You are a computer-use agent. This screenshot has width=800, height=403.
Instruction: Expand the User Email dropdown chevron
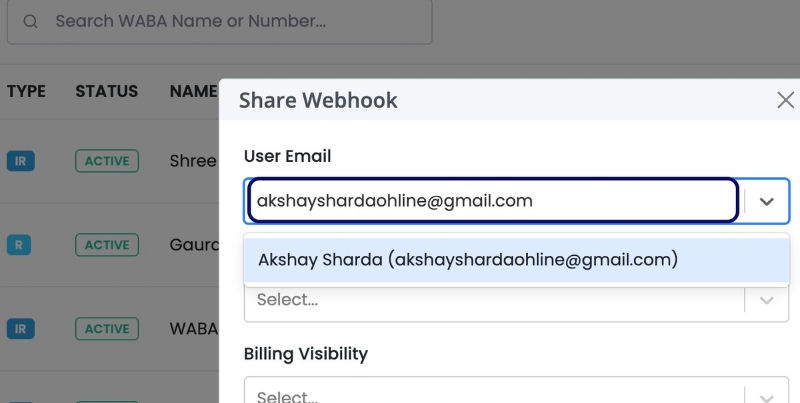click(767, 201)
